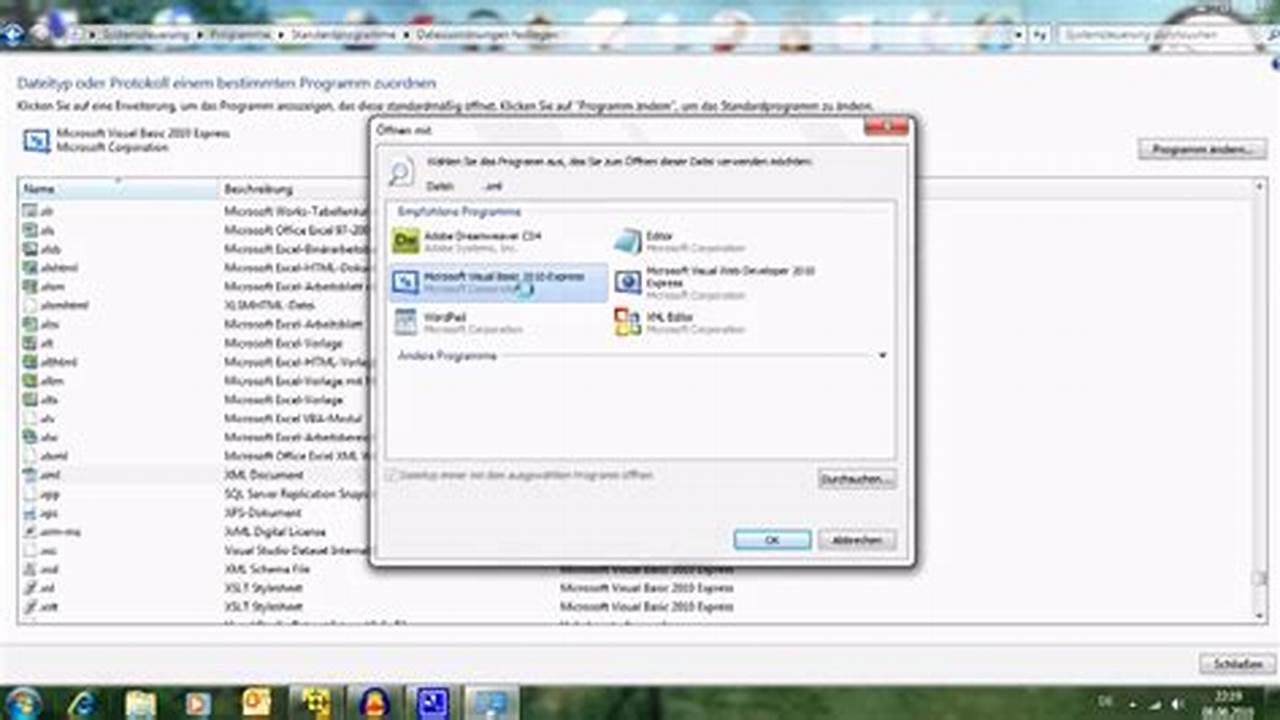The width and height of the screenshot is (1280, 720).
Task: Click the .xps file type icon
Action: pos(30,513)
